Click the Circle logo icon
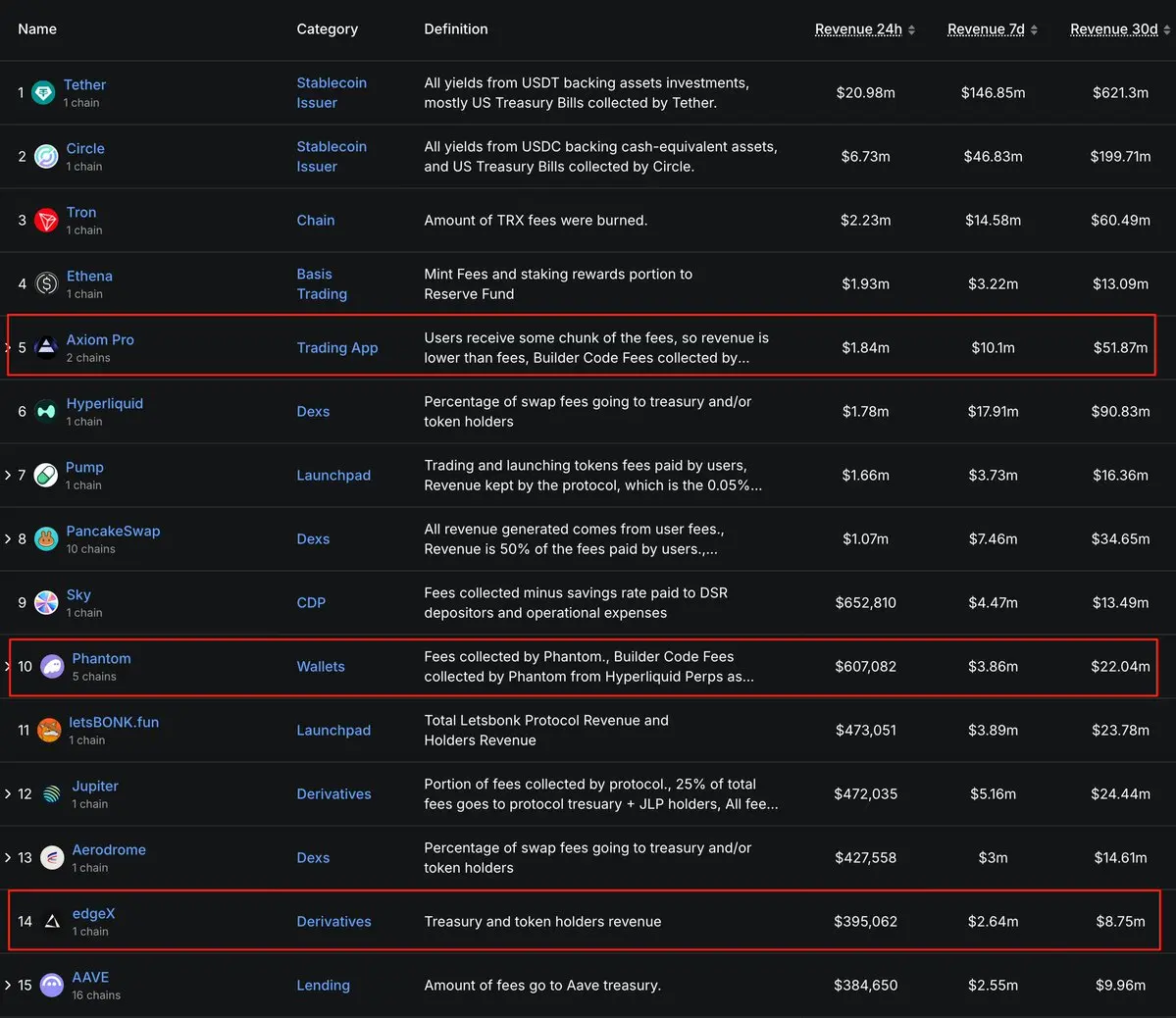The height and width of the screenshot is (1018, 1176). coord(46,156)
